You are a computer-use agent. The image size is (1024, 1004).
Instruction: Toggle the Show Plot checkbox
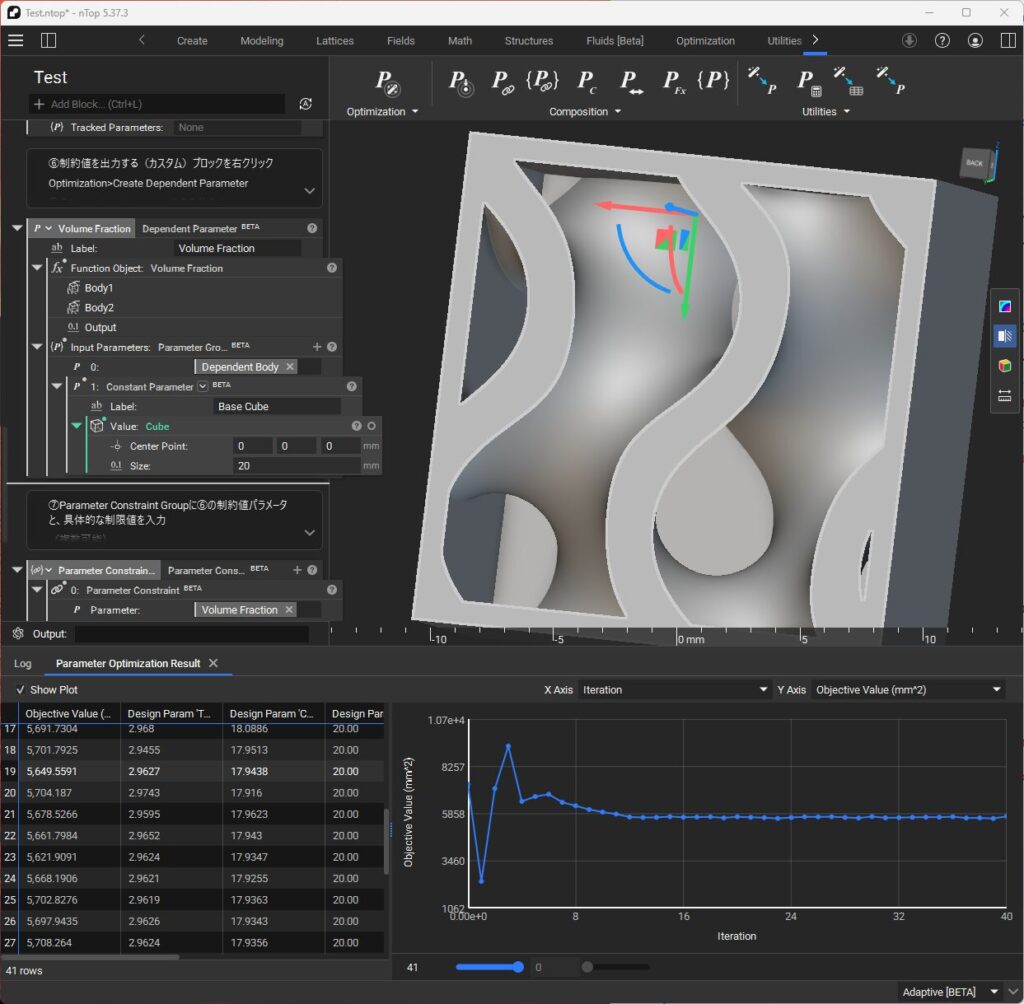(x=21, y=690)
